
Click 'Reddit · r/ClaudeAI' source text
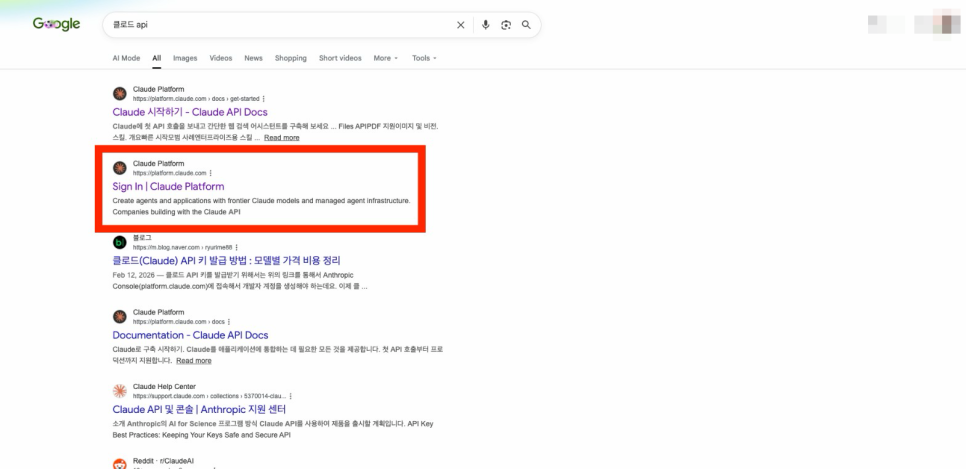tap(164, 461)
